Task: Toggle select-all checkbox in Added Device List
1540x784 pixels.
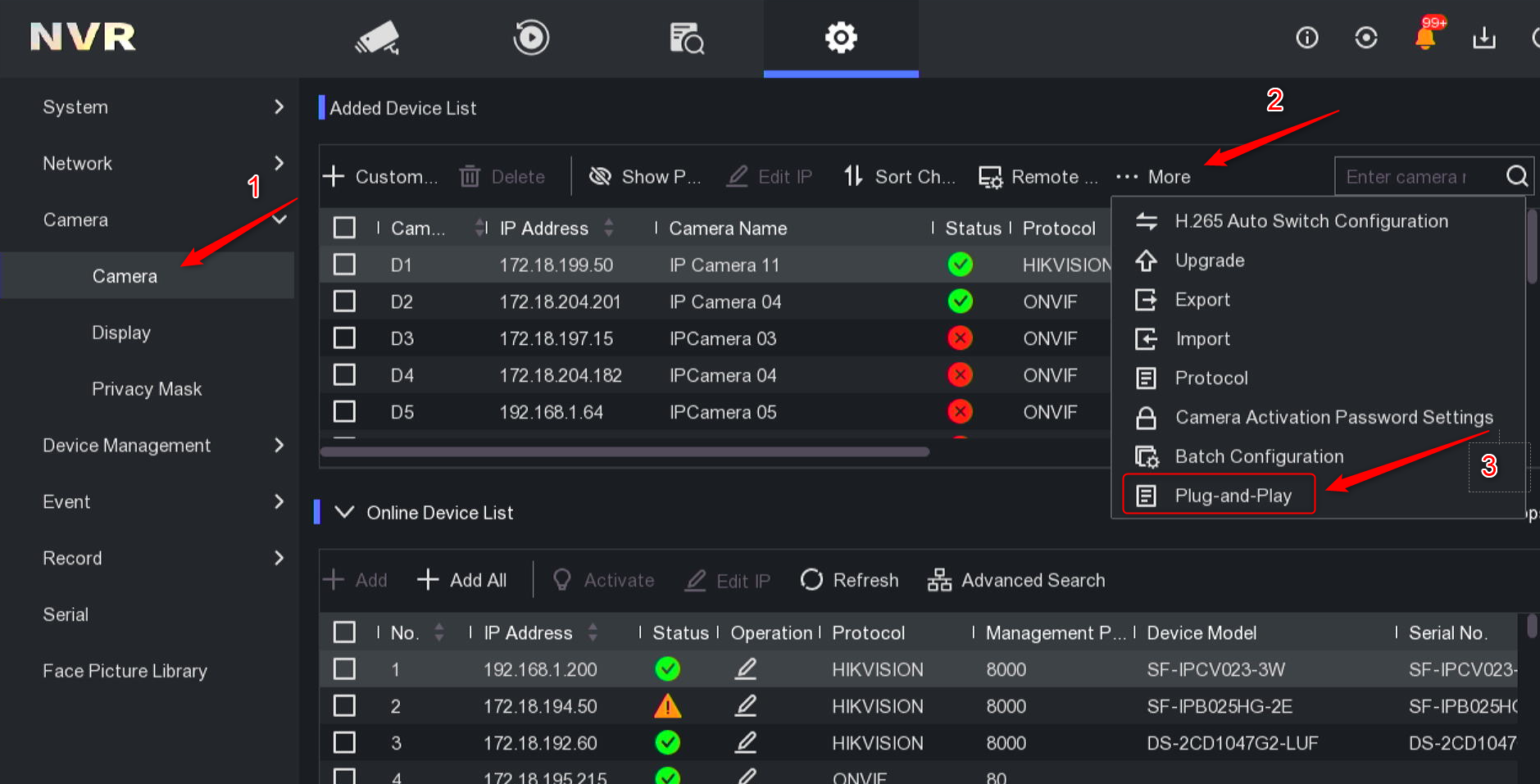Action: click(x=344, y=228)
